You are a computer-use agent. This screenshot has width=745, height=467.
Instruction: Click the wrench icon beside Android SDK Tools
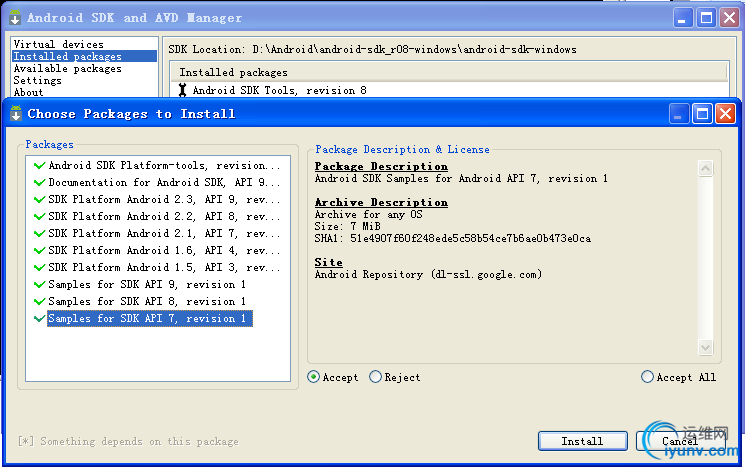point(182,90)
